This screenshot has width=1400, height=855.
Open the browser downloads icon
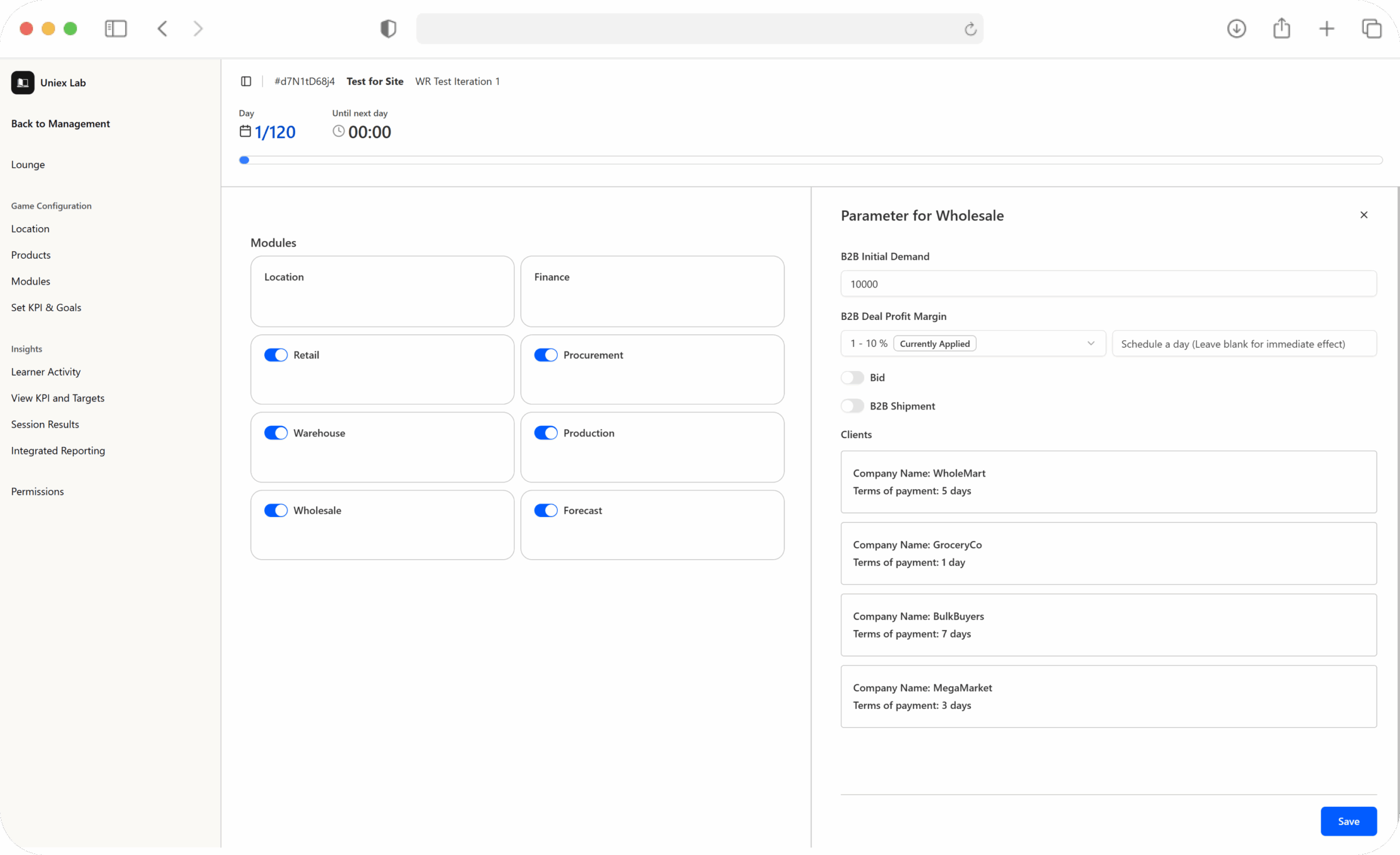click(1236, 28)
